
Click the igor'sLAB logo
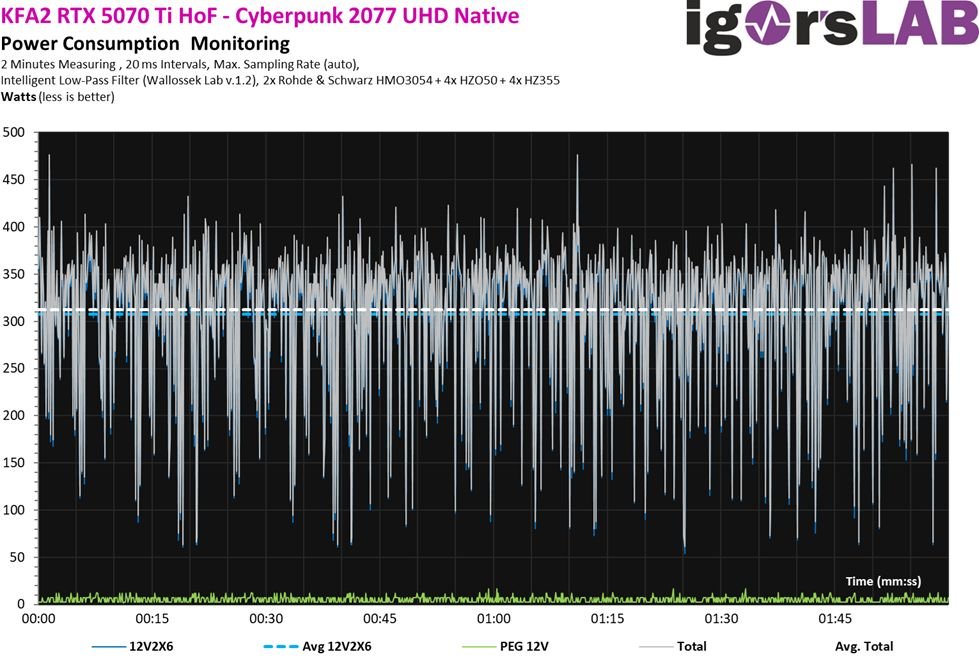[832, 25]
